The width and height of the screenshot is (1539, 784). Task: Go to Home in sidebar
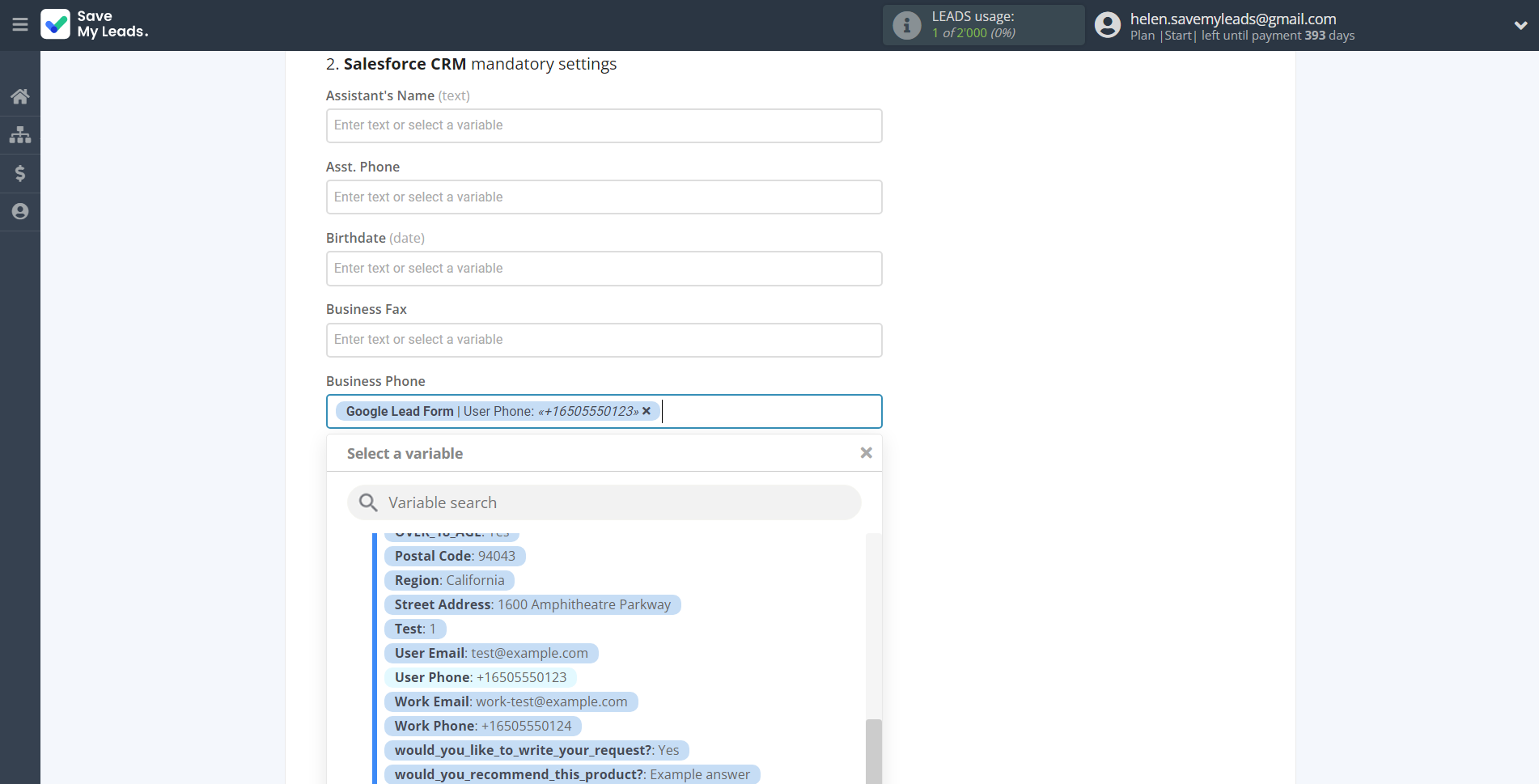(x=20, y=96)
